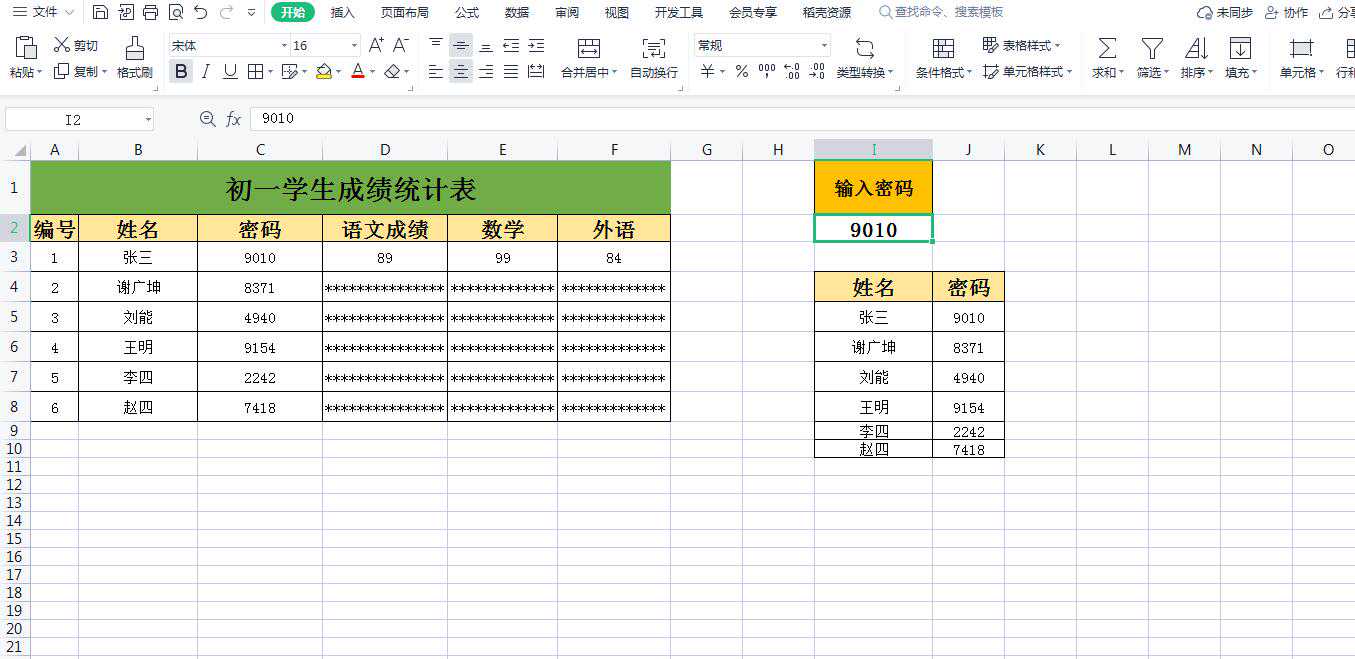Click the print icon in quick toolbar
This screenshot has height=659, width=1355.
(x=150, y=12)
